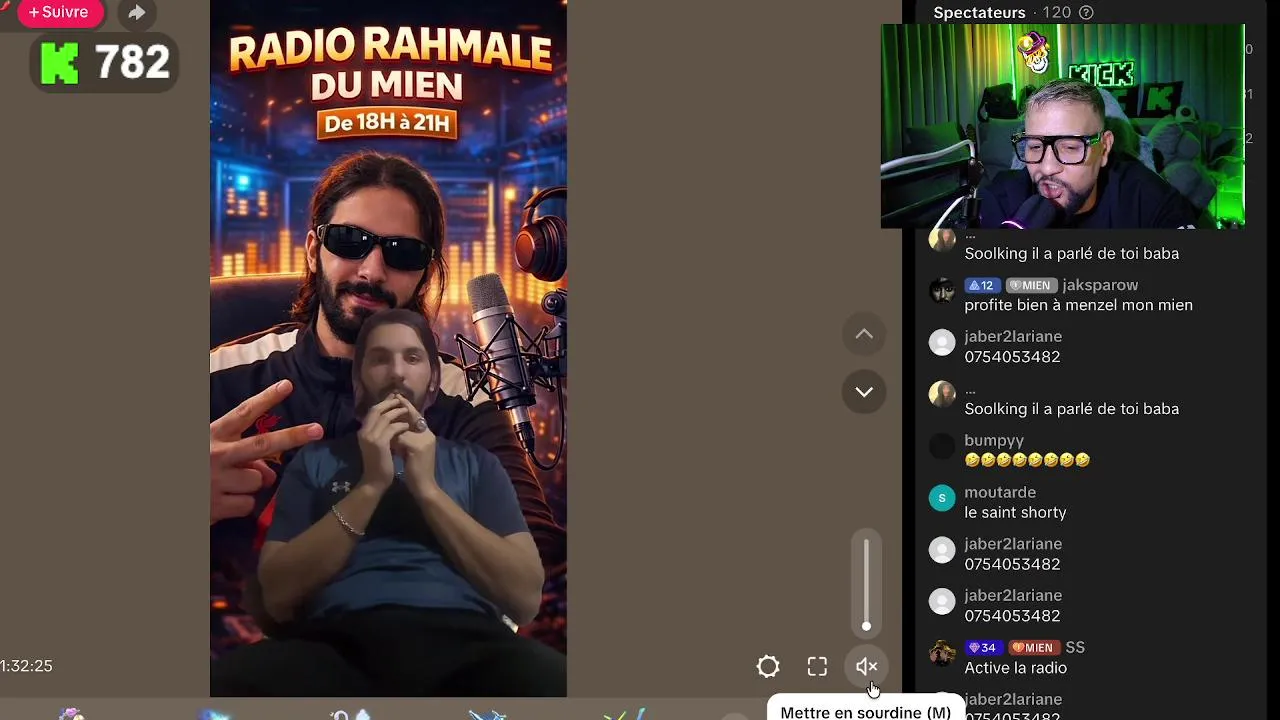Open the moutarde username
The image size is (1280, 720).
[1000, 492]
